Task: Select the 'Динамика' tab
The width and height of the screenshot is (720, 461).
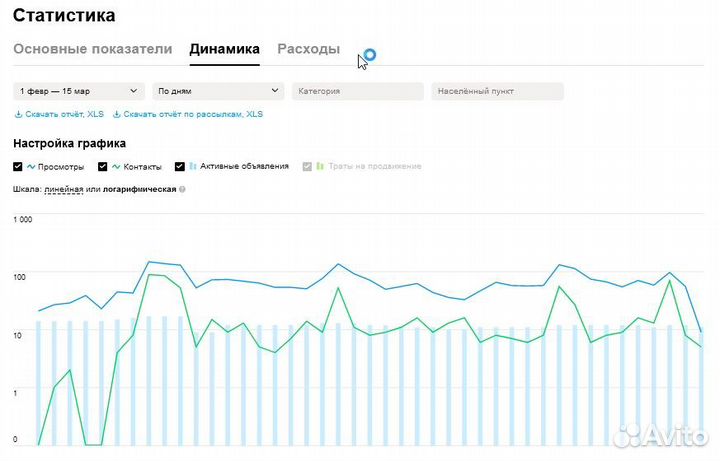Action: 224,49
